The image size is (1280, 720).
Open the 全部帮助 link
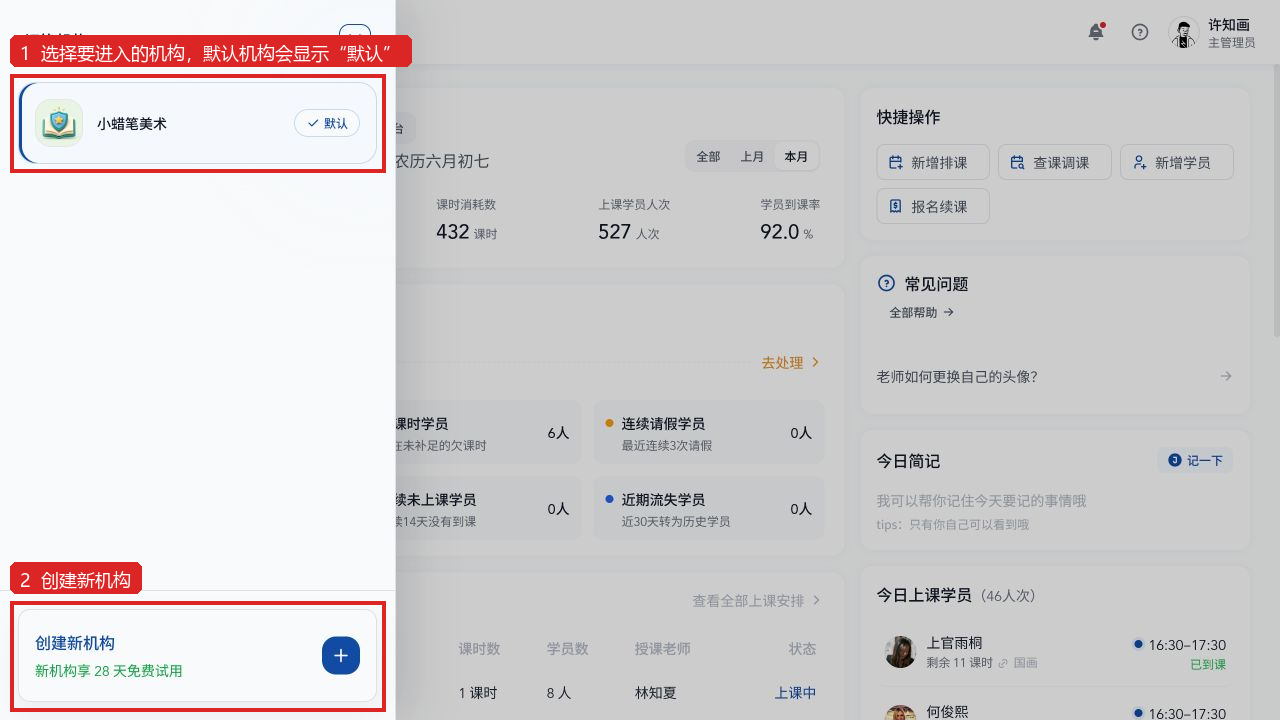click(x=922, y=312)
